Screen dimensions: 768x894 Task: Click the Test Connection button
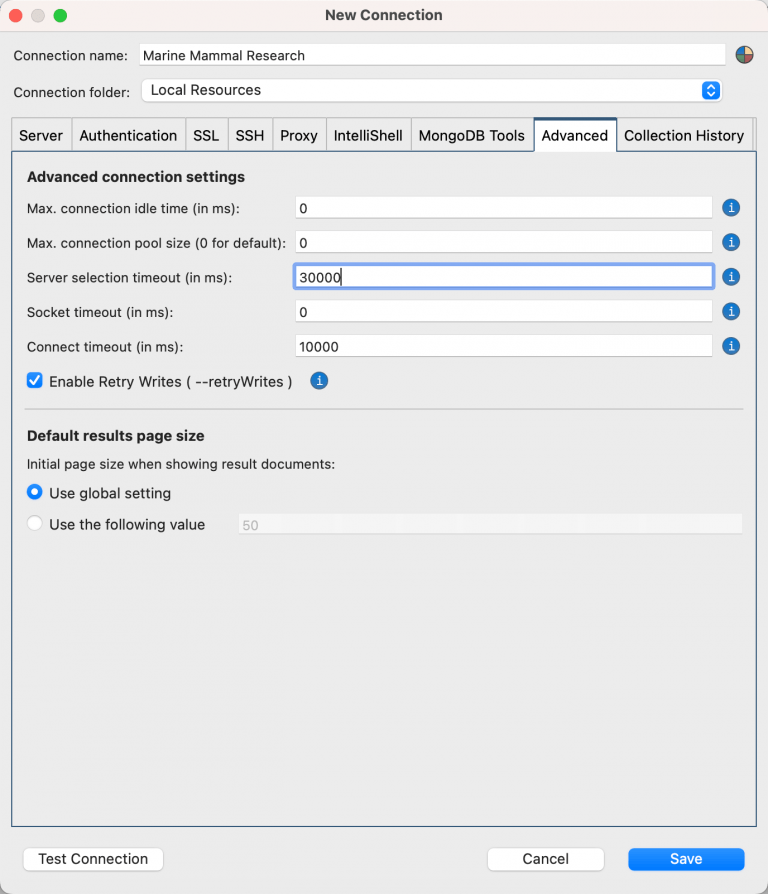(92, 858)
